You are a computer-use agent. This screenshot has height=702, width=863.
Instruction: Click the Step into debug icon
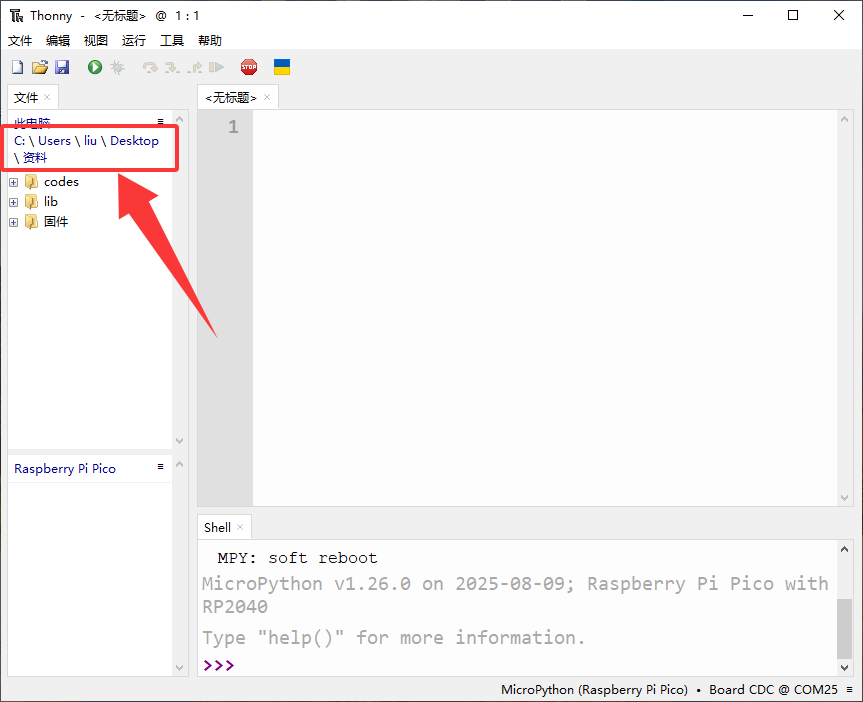click(x=172, y=67)
